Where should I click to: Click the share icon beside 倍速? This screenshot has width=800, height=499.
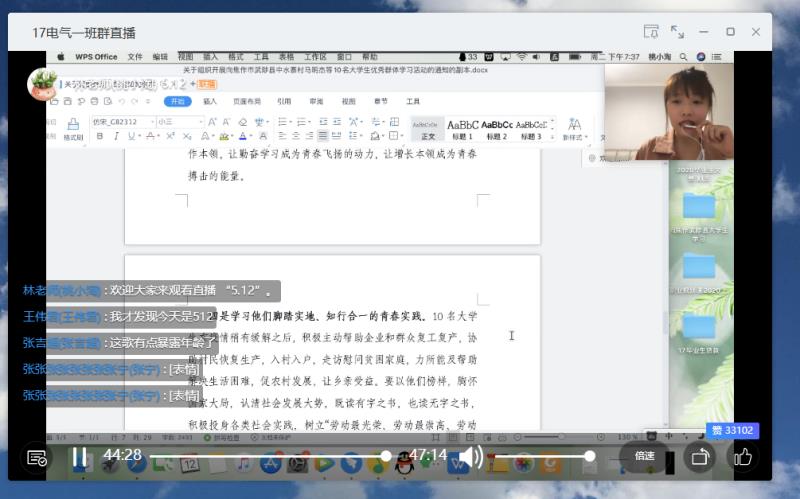point(700,457)
